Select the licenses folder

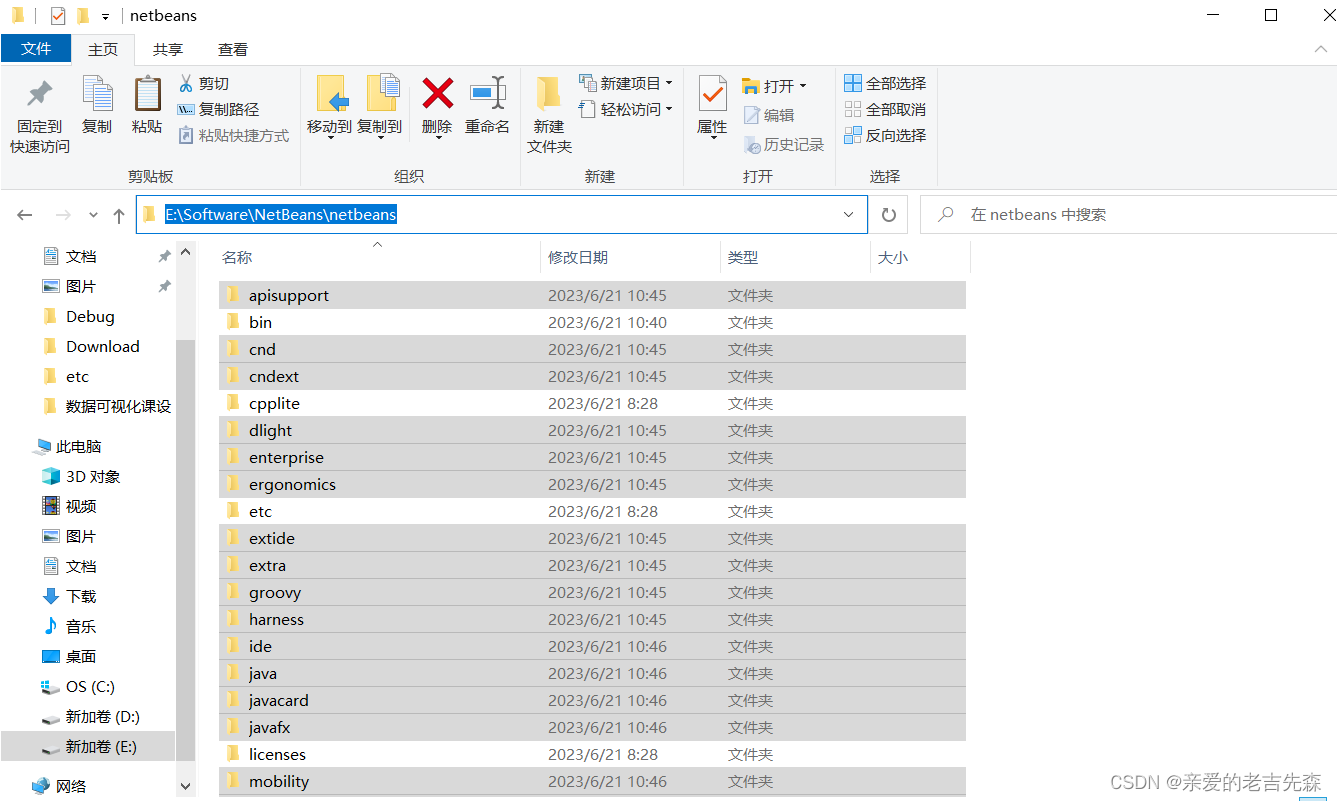pyautogui.click(x=592, y=754)
